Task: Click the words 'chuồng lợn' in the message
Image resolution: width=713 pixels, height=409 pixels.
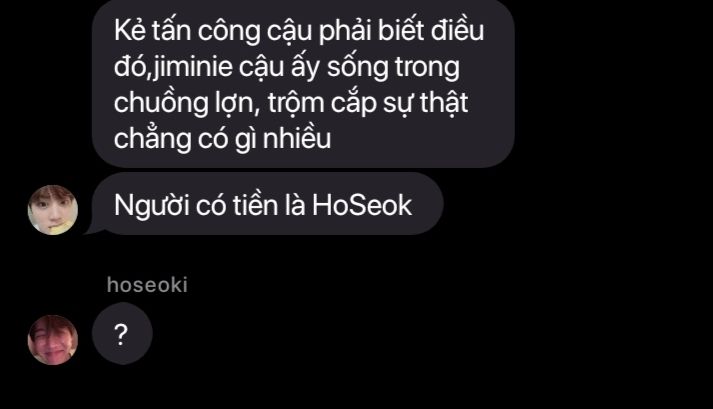Action: click(x=183, y=104)
